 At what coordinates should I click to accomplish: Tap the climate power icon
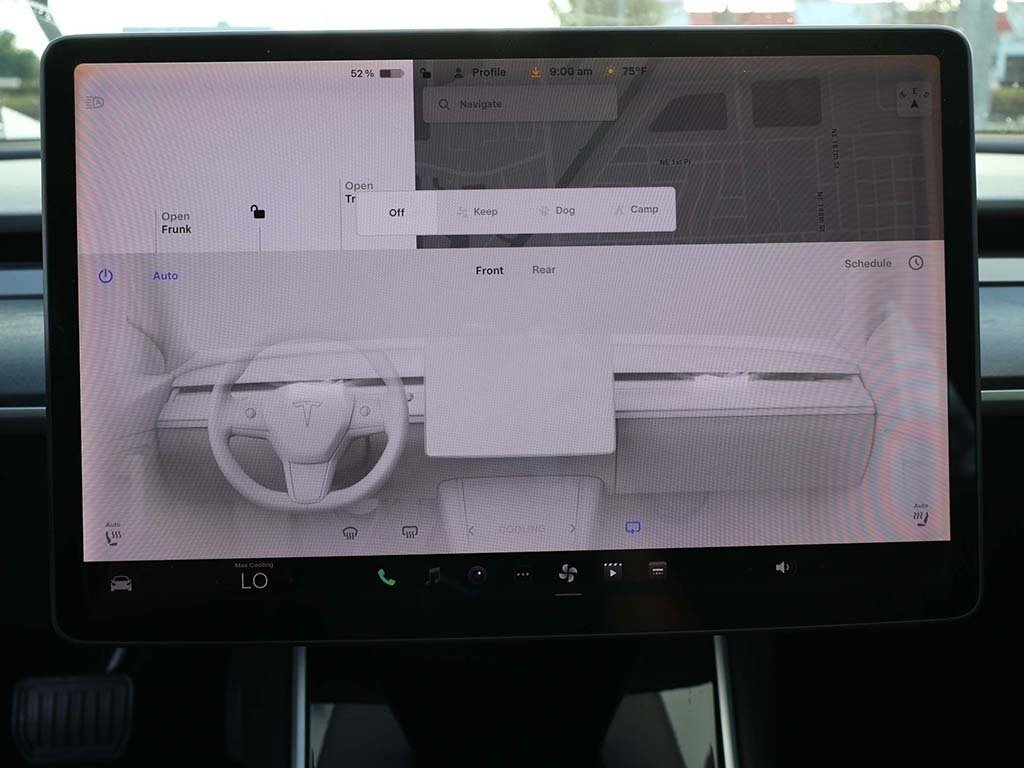click(x=106, y=276)
